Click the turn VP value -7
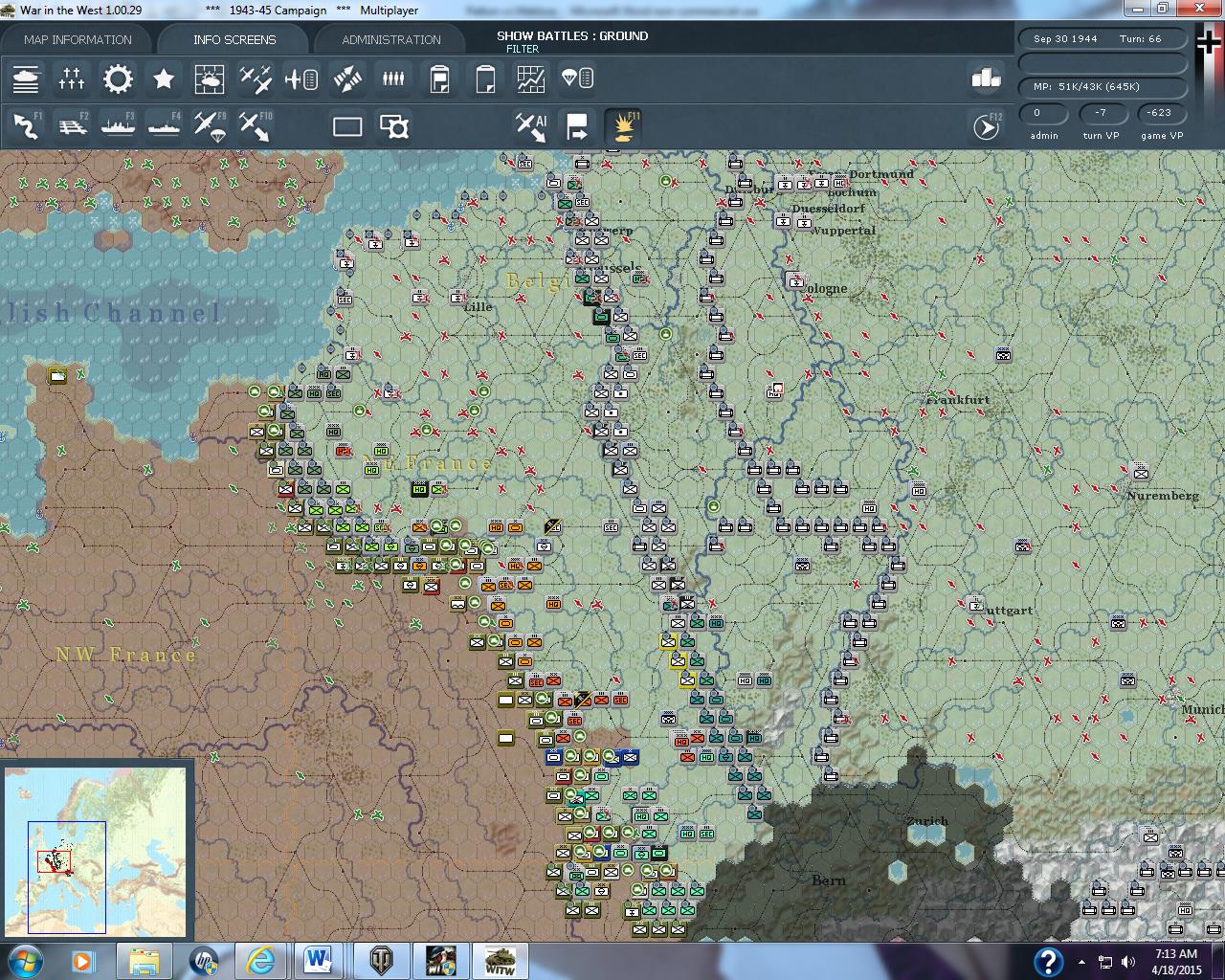Screen dimensions: 1225x980 pos(1101,113)
